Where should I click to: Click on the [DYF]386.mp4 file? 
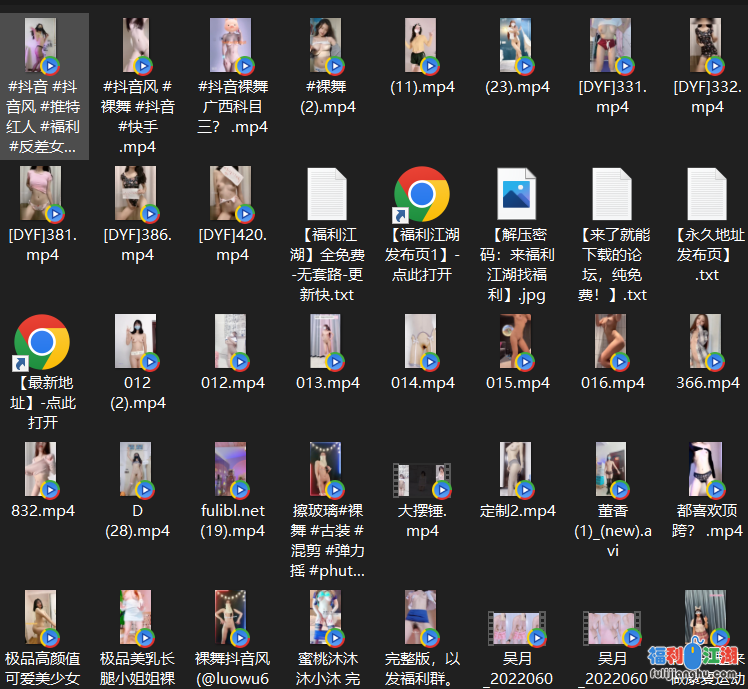point(137,194)
